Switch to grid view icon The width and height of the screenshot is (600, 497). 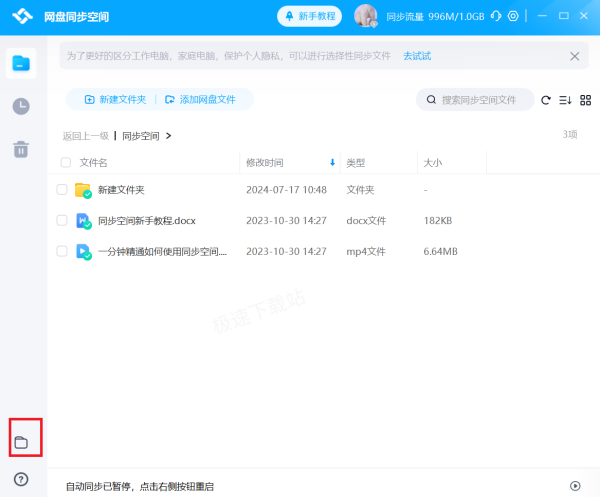tap(585, 100)
